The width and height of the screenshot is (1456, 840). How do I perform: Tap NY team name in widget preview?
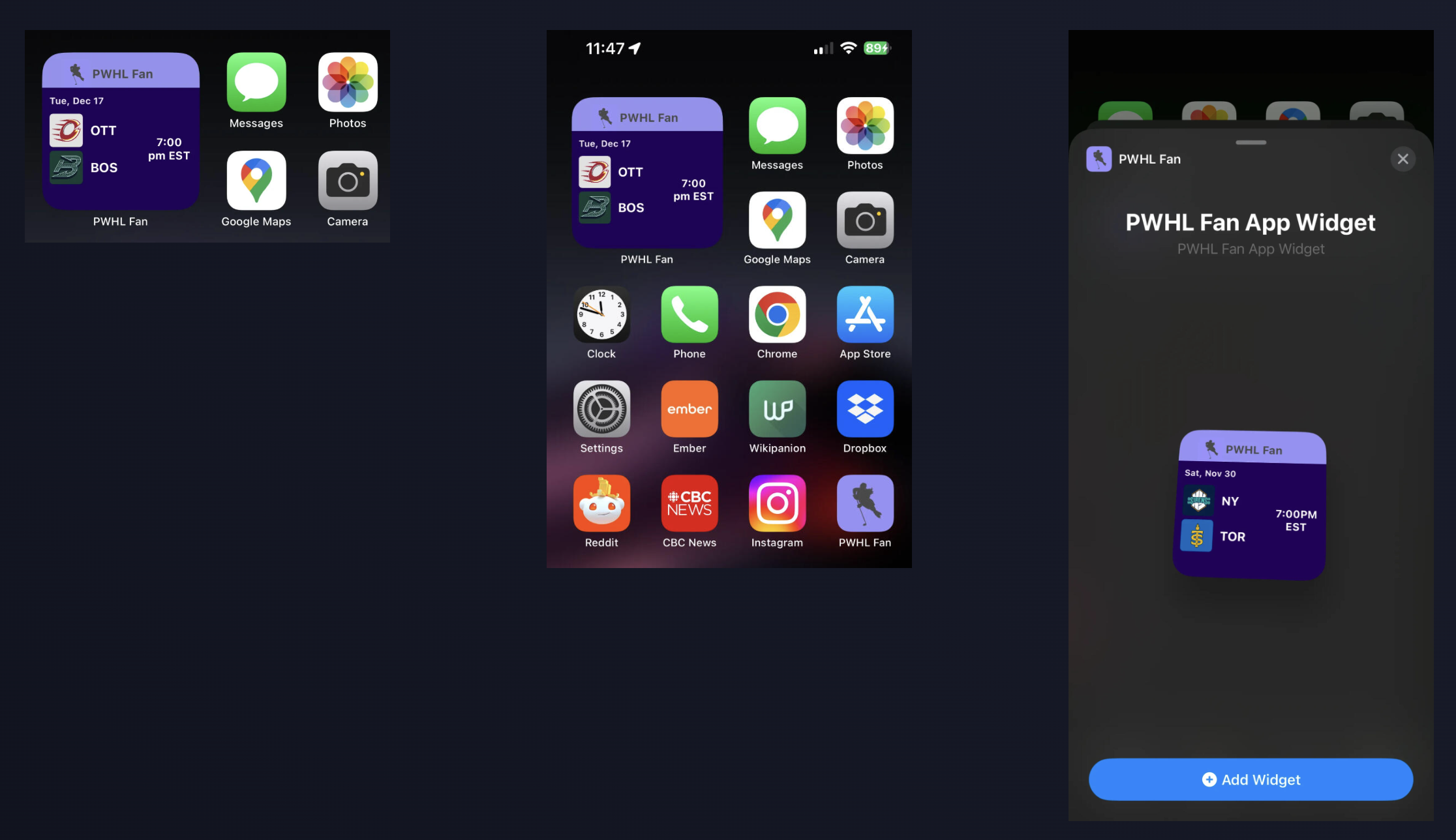1230,501
